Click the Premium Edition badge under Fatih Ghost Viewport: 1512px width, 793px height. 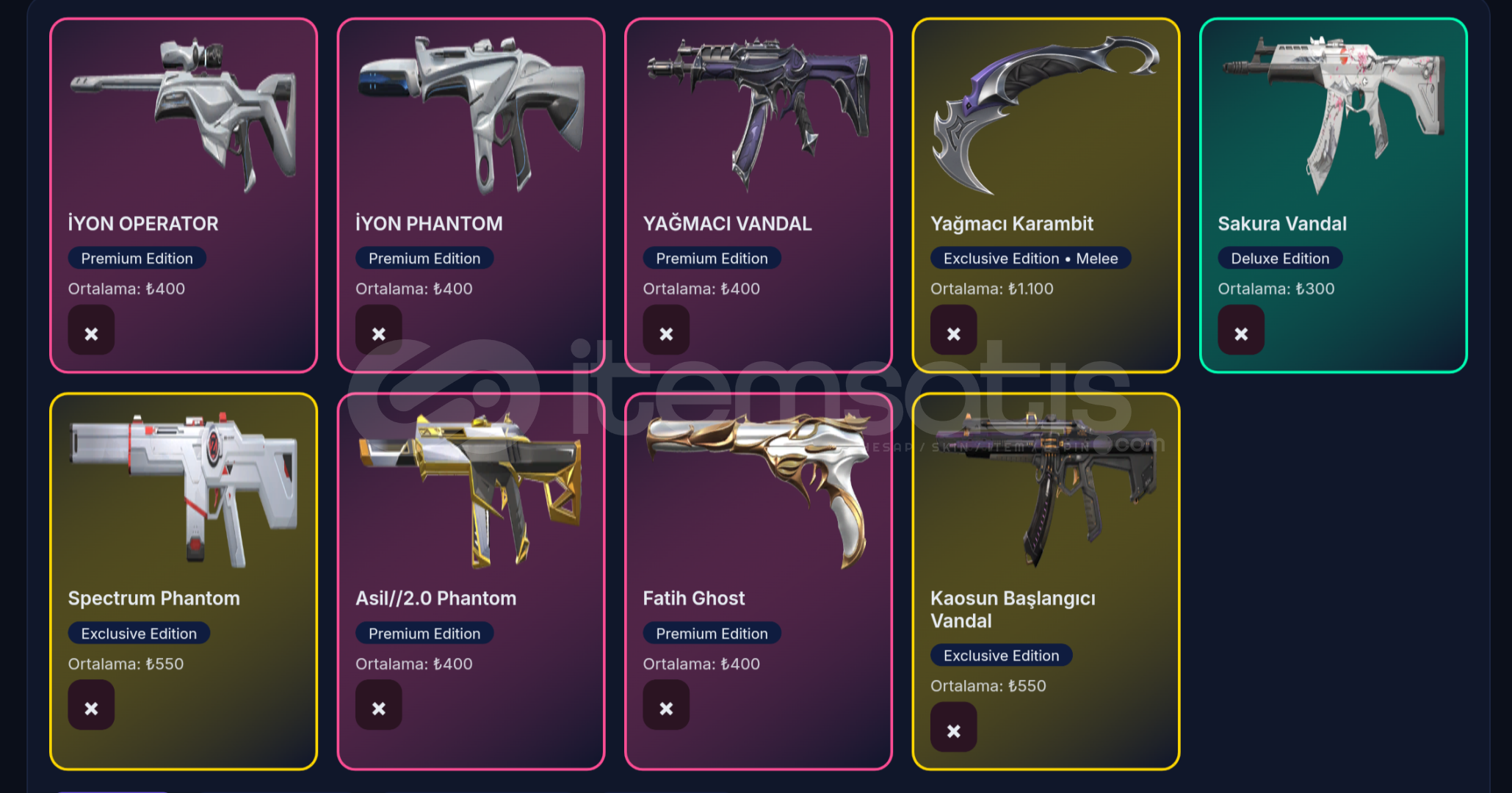click(x=712, y=634)
